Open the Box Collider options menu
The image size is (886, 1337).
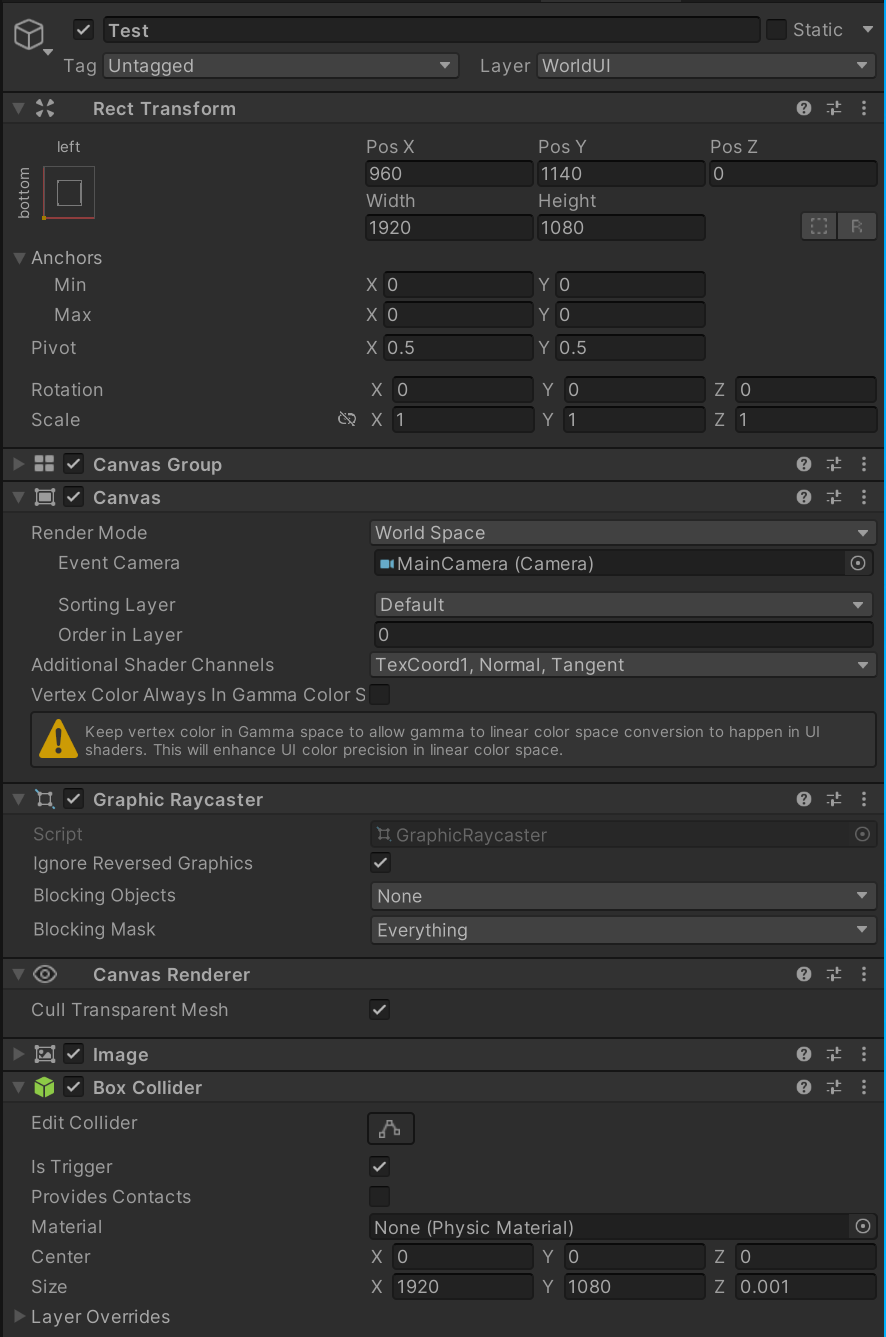coord(864,1087)
